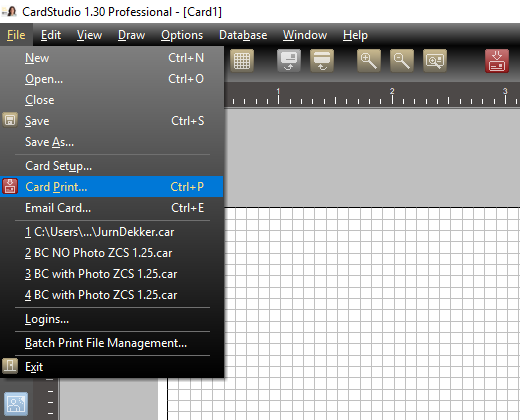
Task: Click the rotate card toolbar icon
Action: [289, 61]
